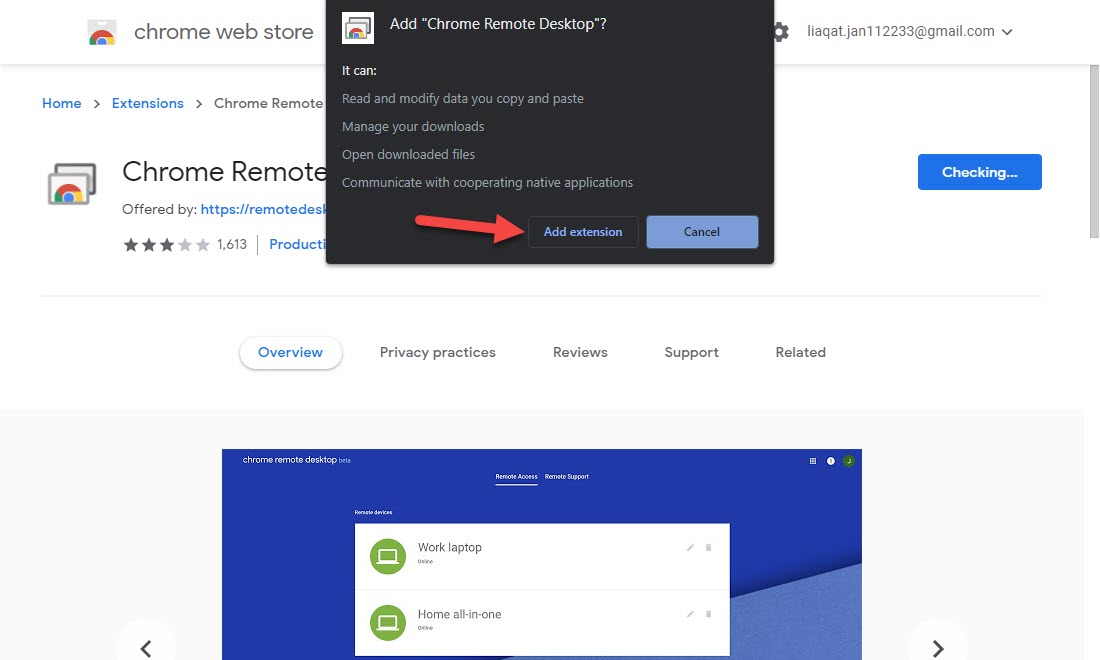
Task: Select the Support tab
Action: tap(691, 352)
